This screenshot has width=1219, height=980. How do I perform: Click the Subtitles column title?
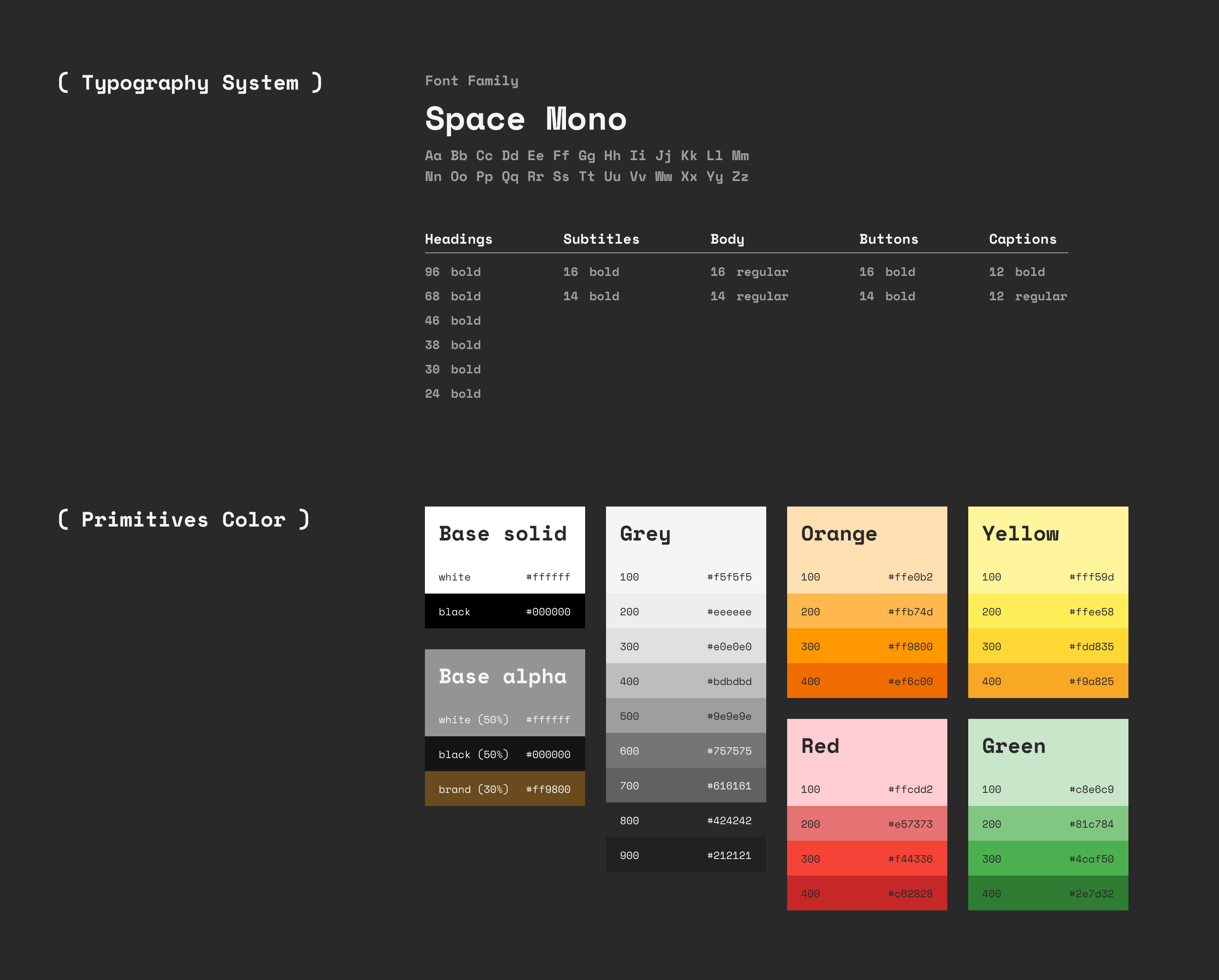[601, 239]
